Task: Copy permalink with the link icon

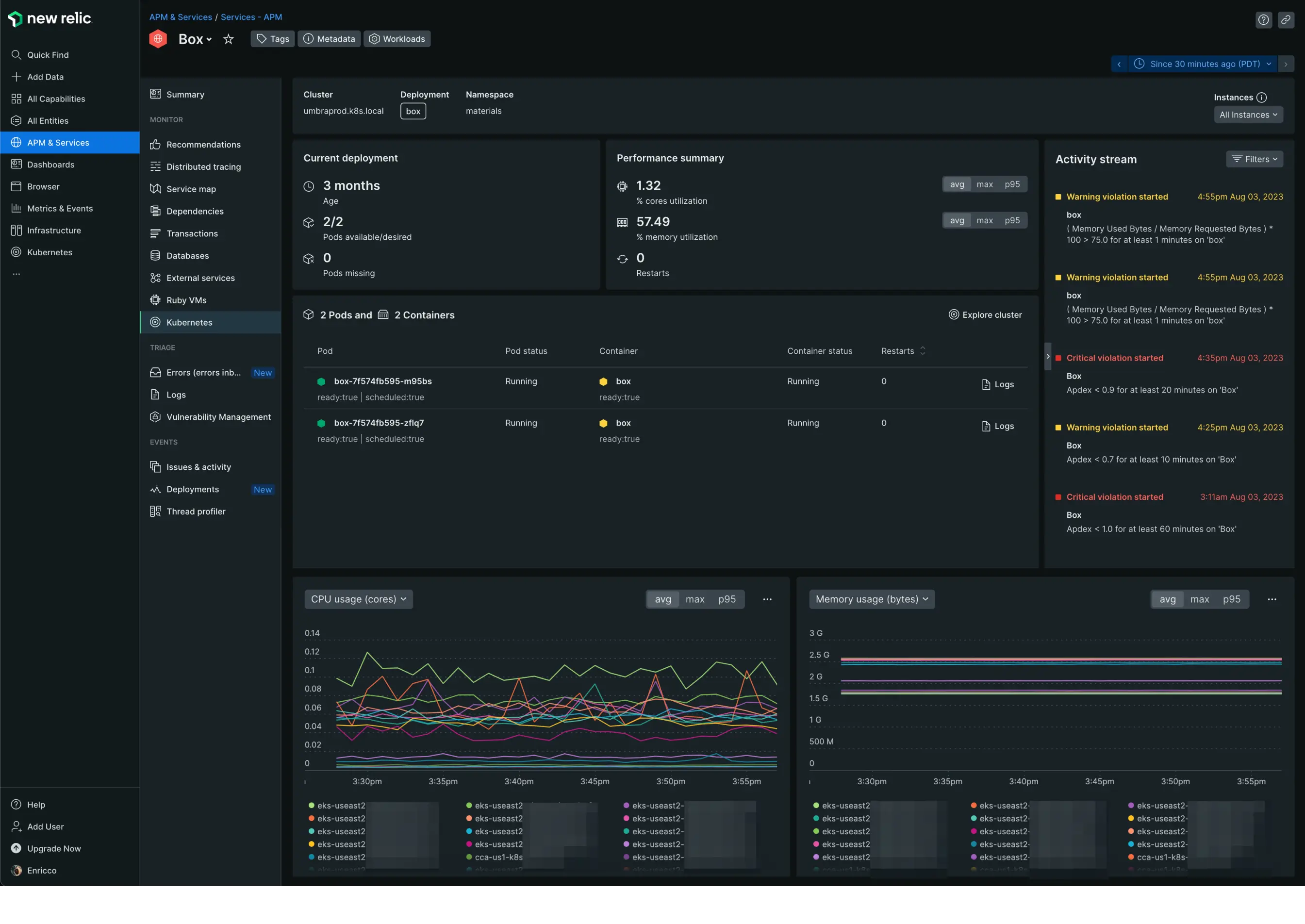Action: tap(1286, 20)
